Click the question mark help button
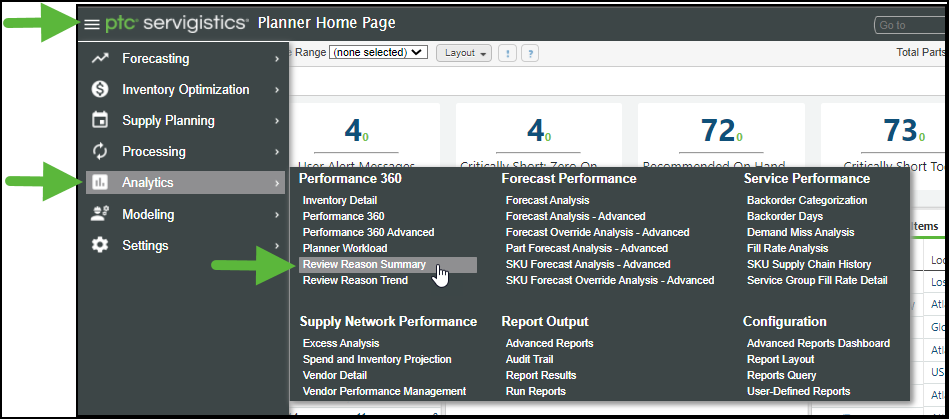Image resolution: width=949 pixels, height=419 pixels. point(530,53)
